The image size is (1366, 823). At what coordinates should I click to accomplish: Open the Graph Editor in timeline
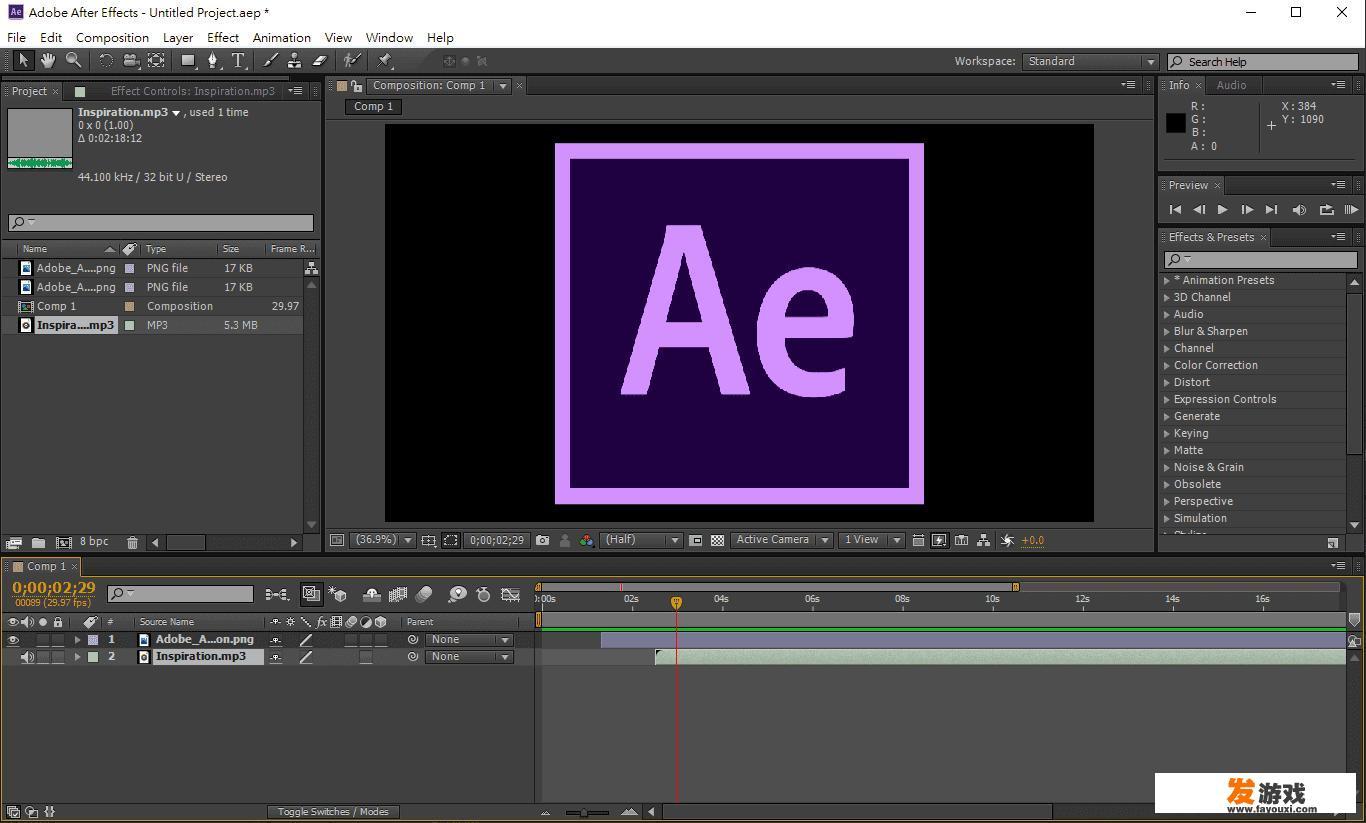point(511,594)
